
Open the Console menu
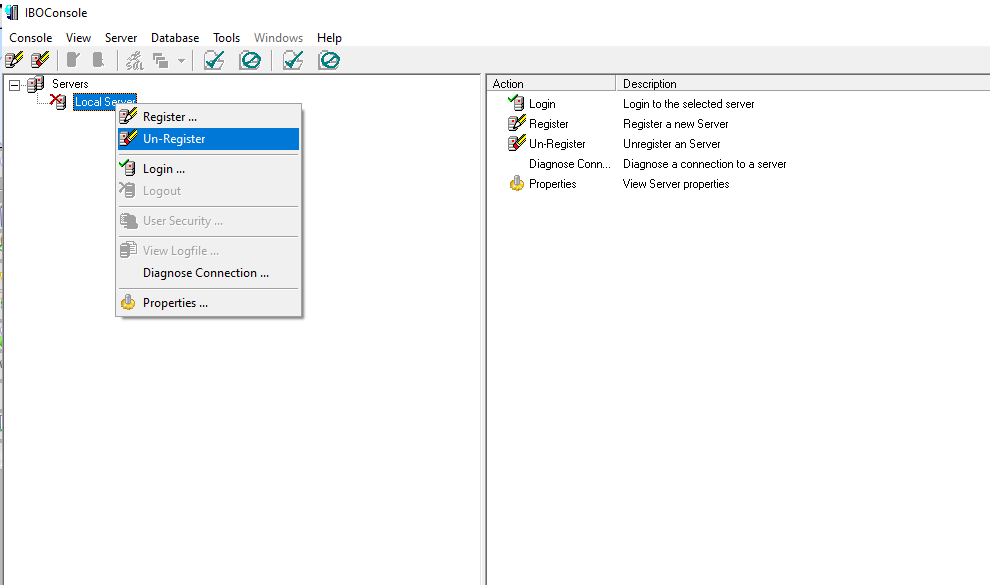tap(30, 38)
